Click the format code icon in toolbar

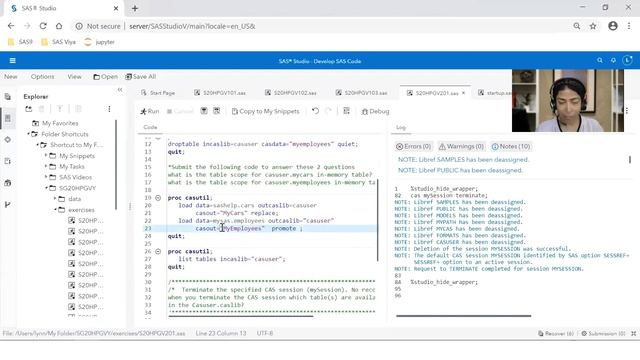point(346,111)
